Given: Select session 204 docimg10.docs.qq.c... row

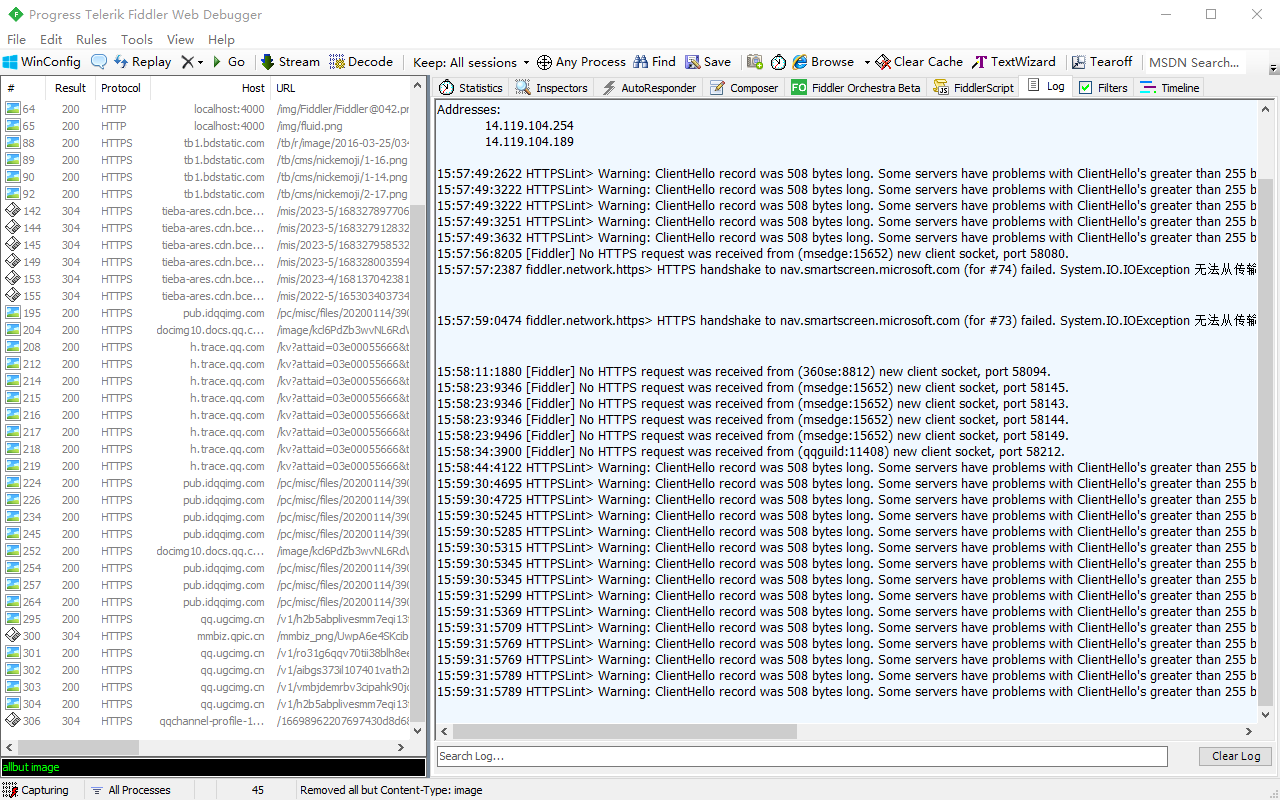Looking at the screenshot, I should point(207,330).
